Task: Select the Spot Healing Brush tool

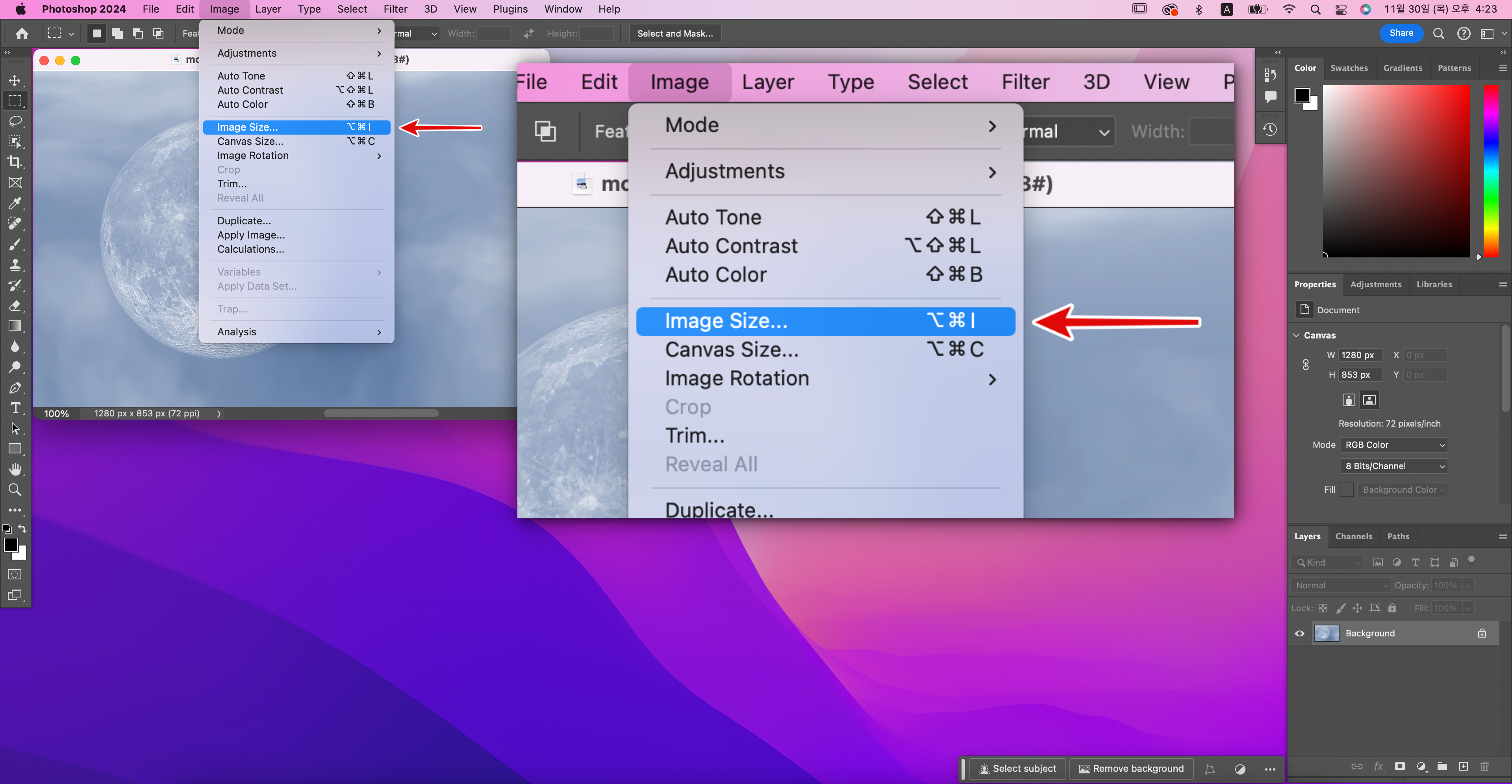Action: click(x=15, y=224)
